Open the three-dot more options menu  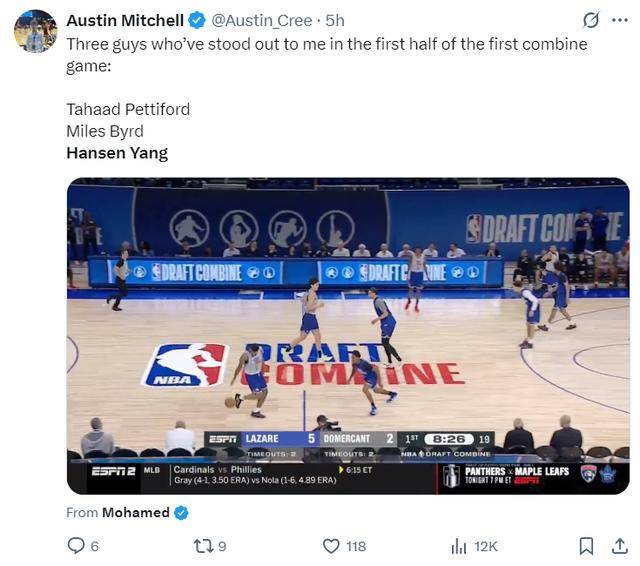tap(620, 20)
